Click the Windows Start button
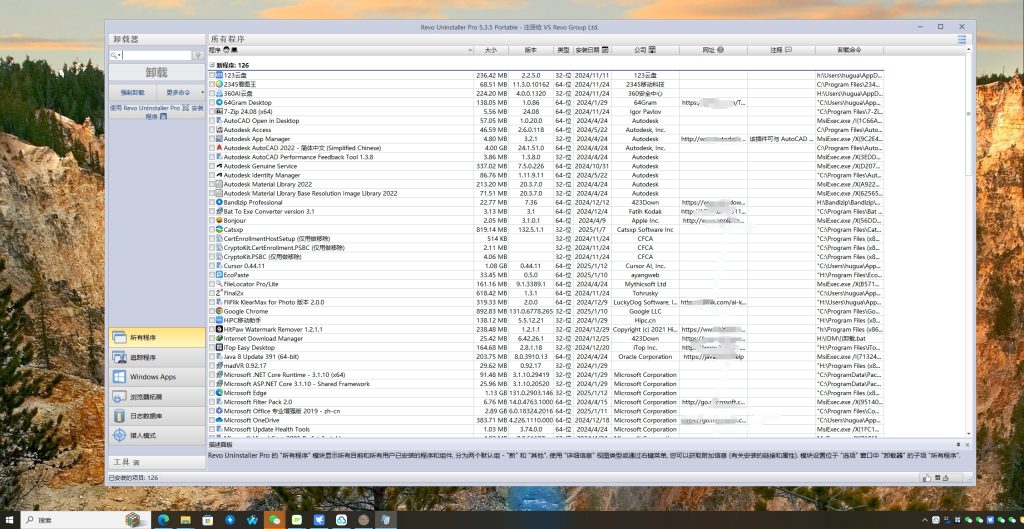 click(x=9, y=520)
